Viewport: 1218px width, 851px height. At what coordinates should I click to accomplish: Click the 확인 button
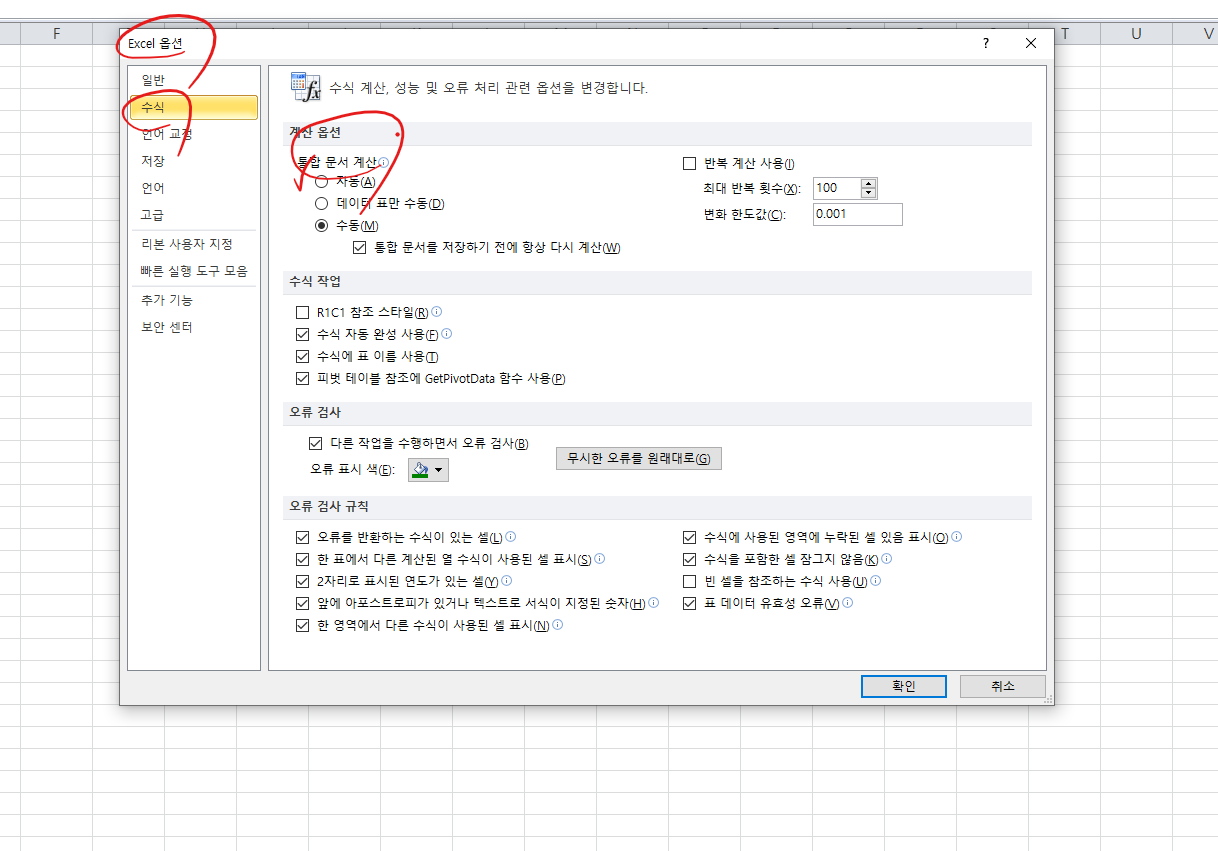(903, 686)
